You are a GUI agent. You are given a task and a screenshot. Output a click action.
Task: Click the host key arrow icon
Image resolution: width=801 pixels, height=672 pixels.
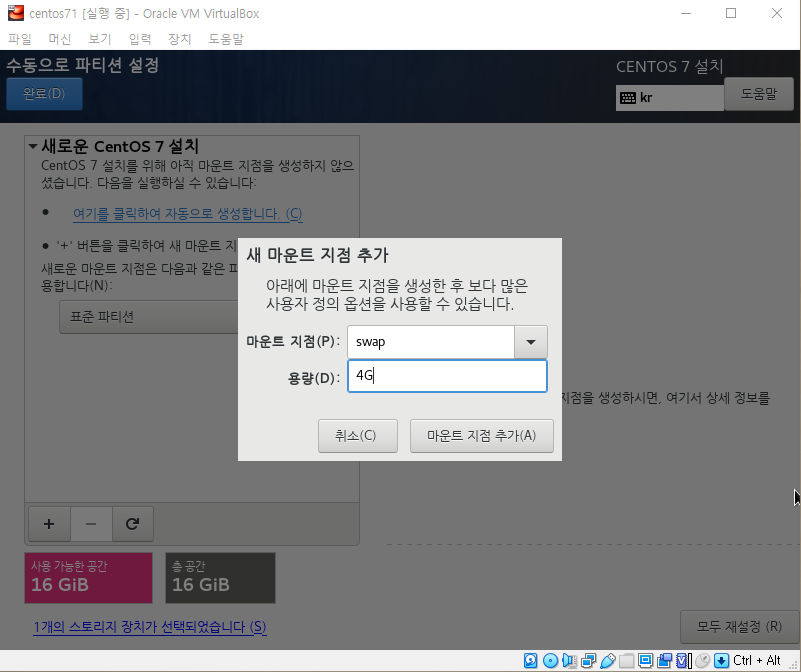(x=721, y=660)
